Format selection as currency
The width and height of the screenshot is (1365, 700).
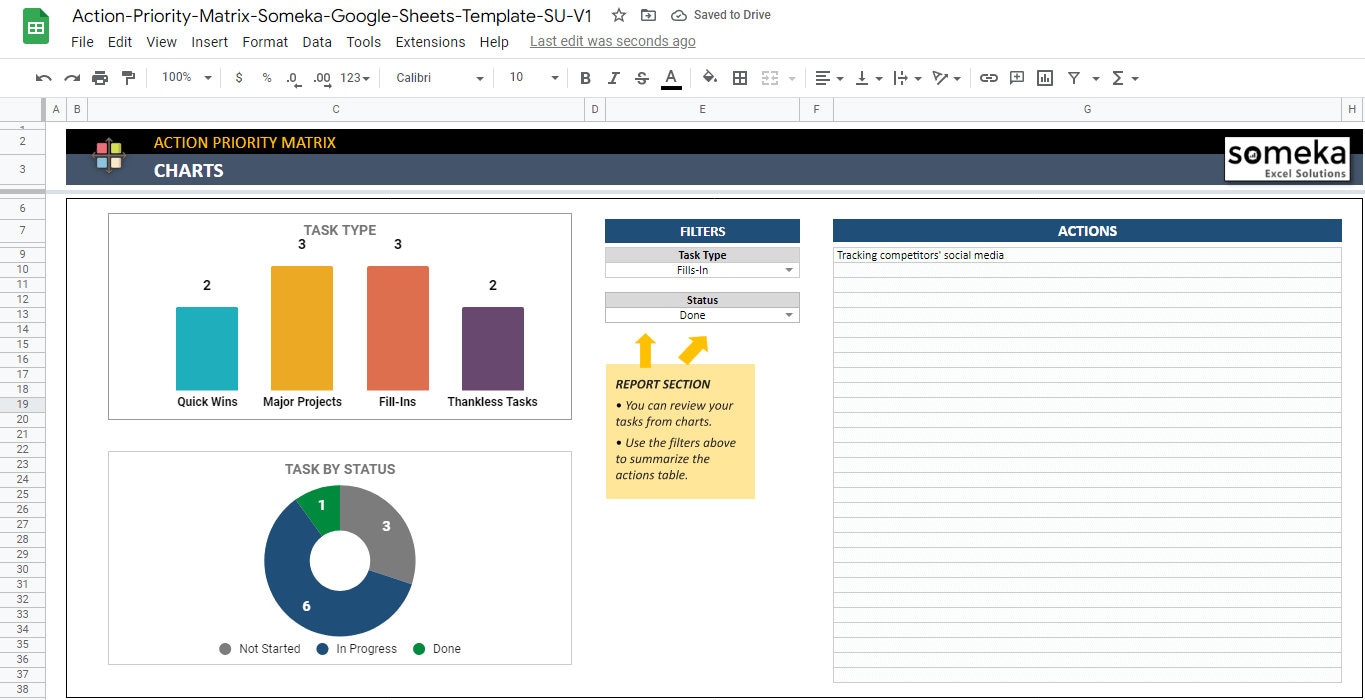[x=238, y=77]
